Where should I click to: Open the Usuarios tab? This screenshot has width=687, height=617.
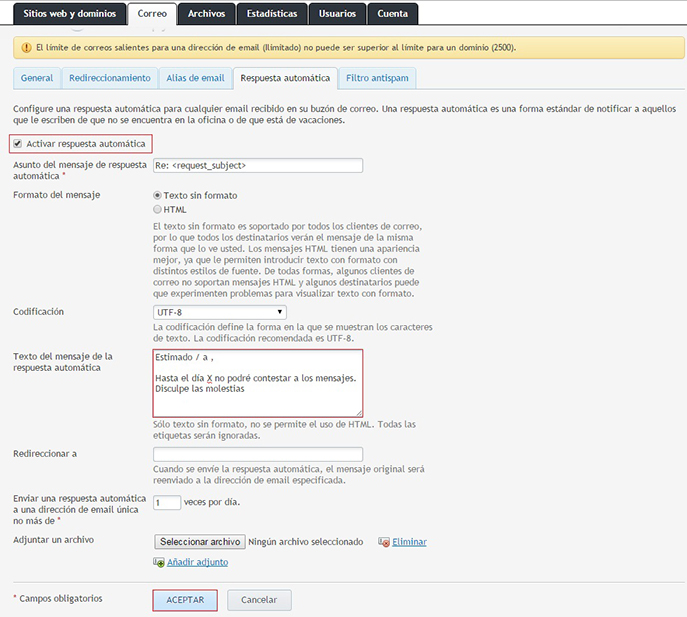[337, 14]
